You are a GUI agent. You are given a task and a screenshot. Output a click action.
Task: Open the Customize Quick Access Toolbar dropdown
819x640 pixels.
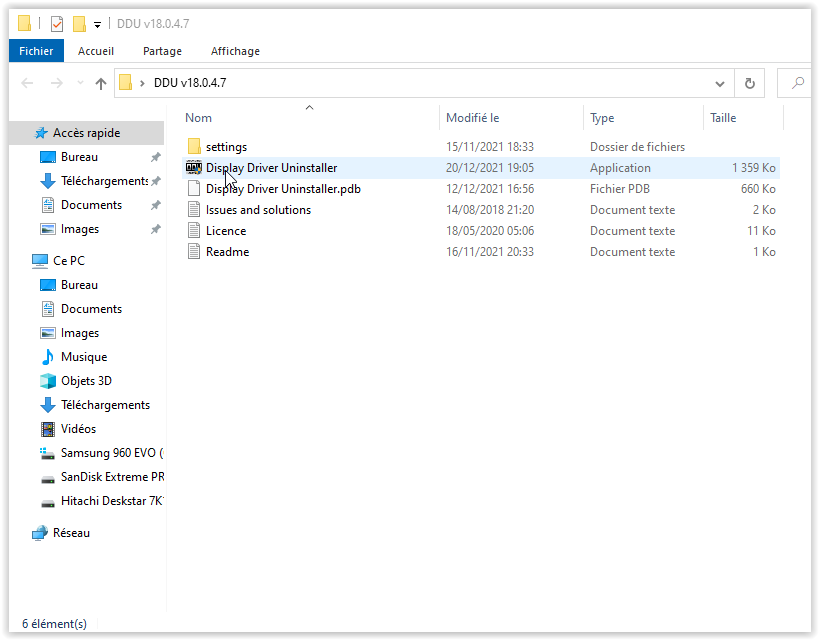point(97,24)
